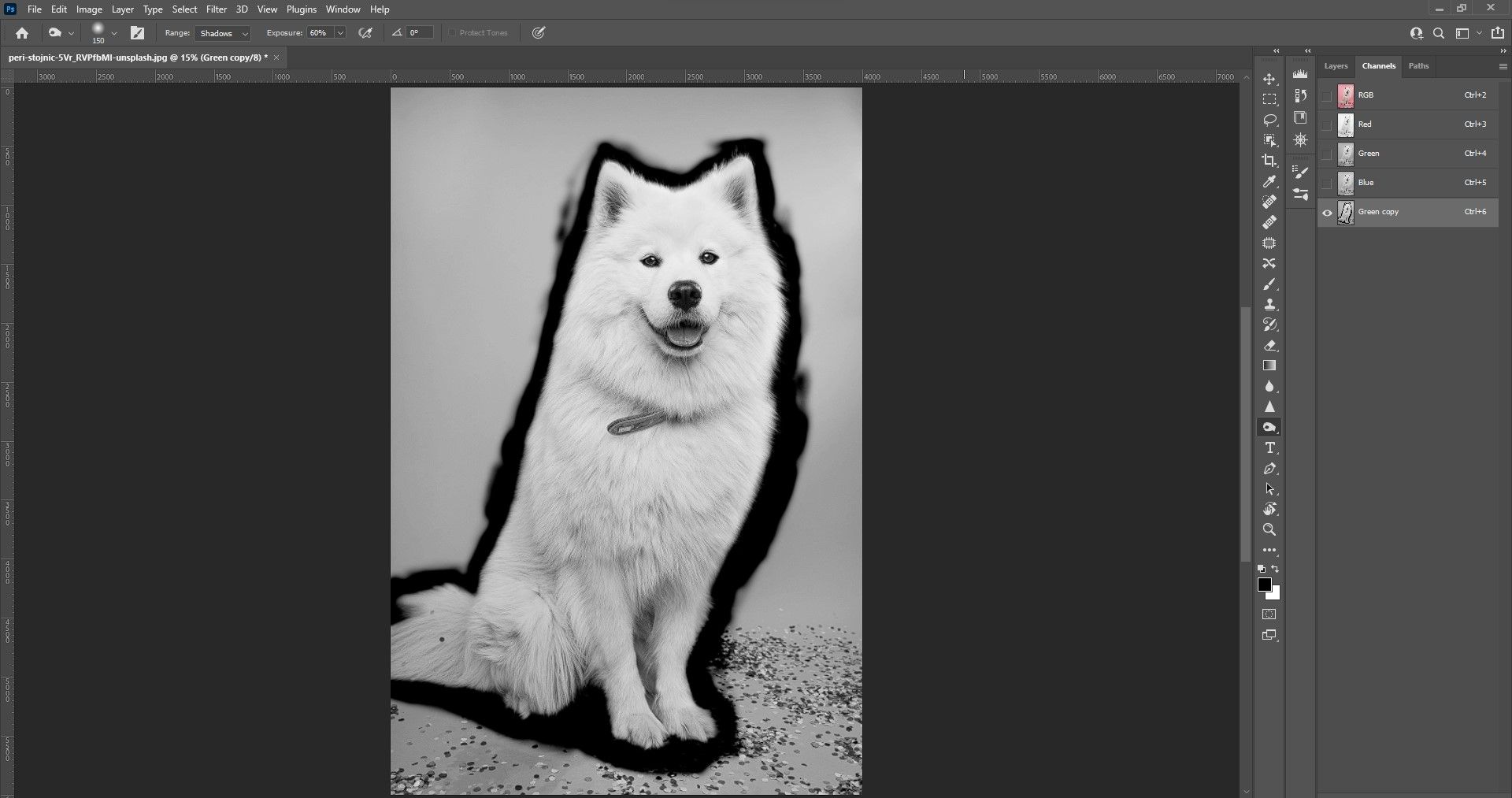Click the foreground color swatch
The height and width of the screenshot is (798, 1512).
pos(1264,585)
